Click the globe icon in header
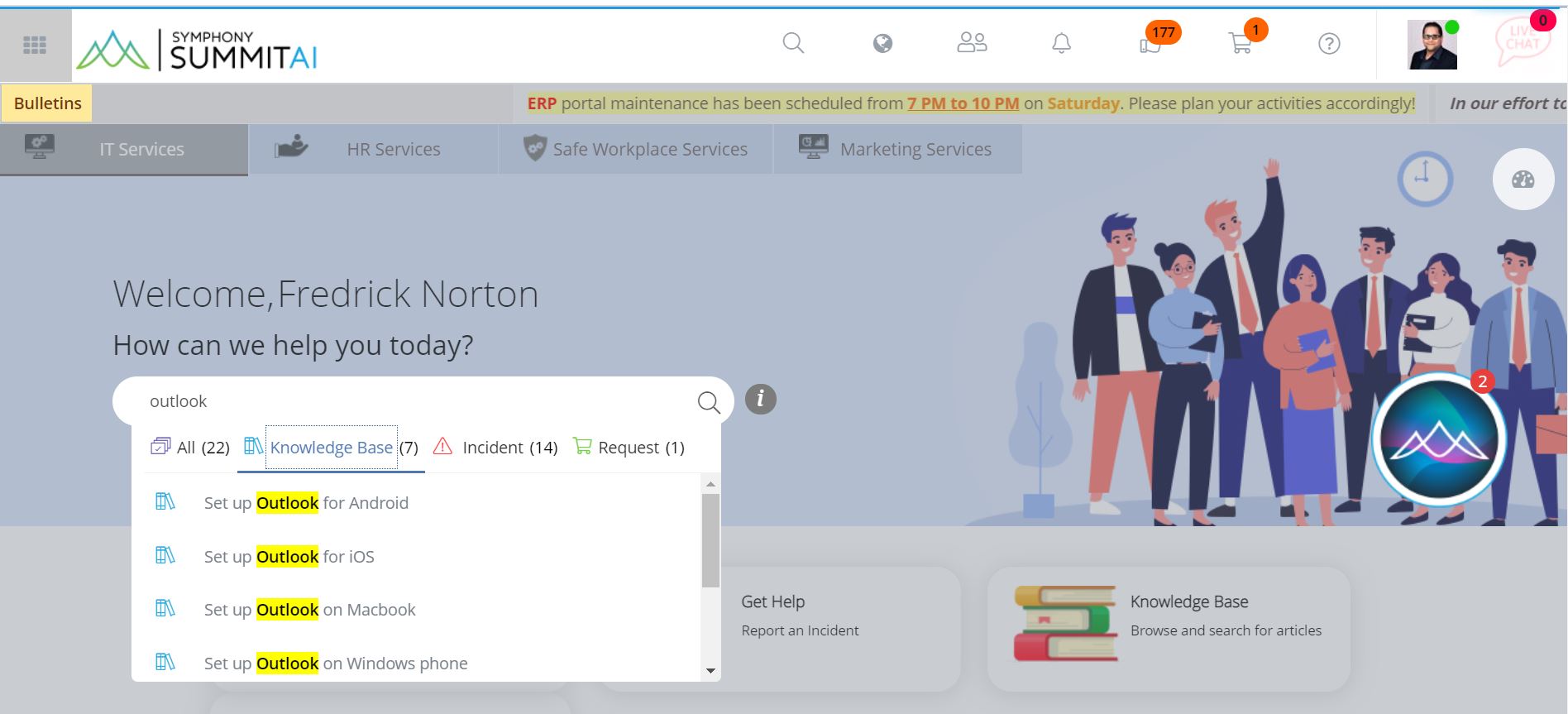Image resolution: width=1568 pixels, height=714 pixels. (x=882, y=43)
